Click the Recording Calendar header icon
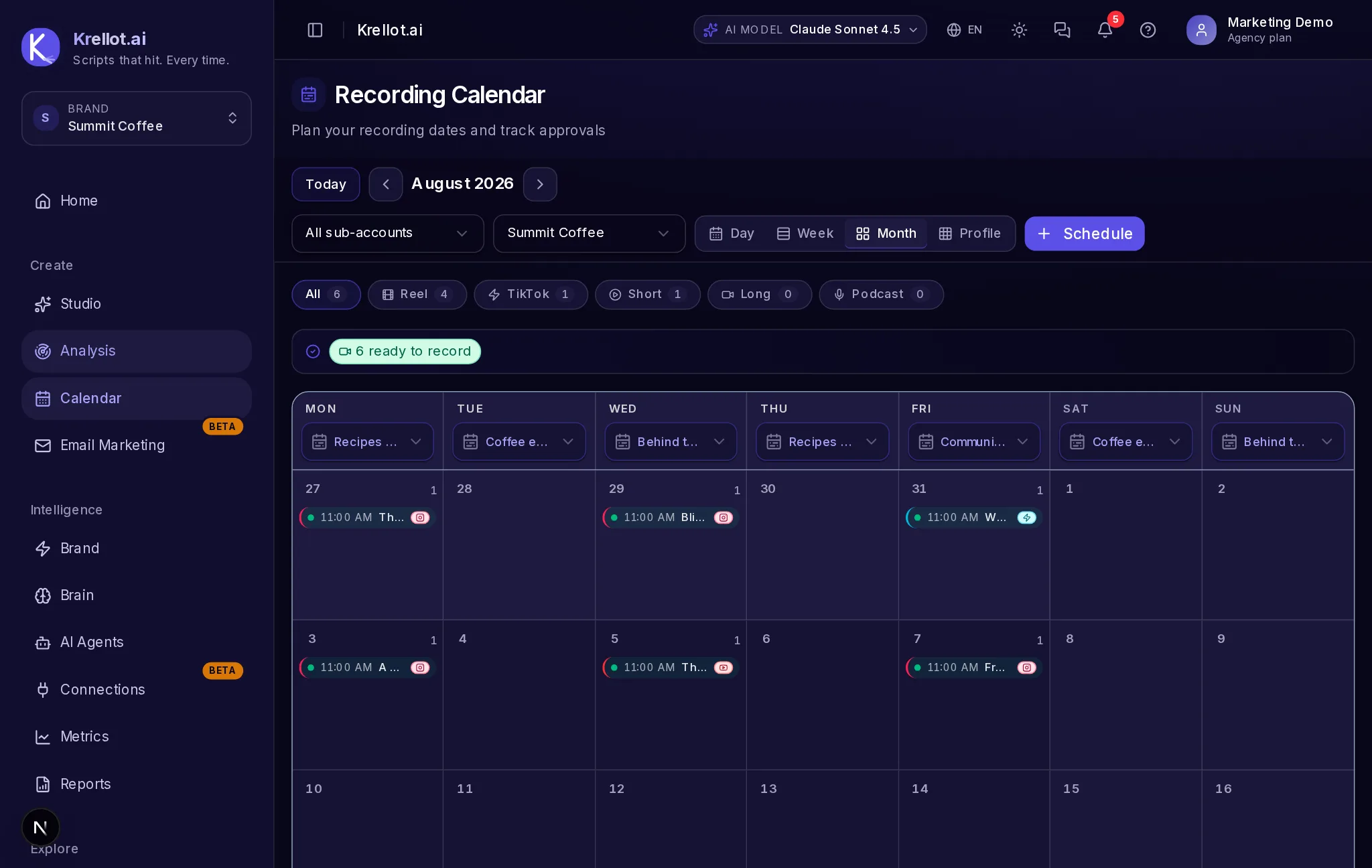The height and width of the screenshot is (868, 1372). pos(309,94)
